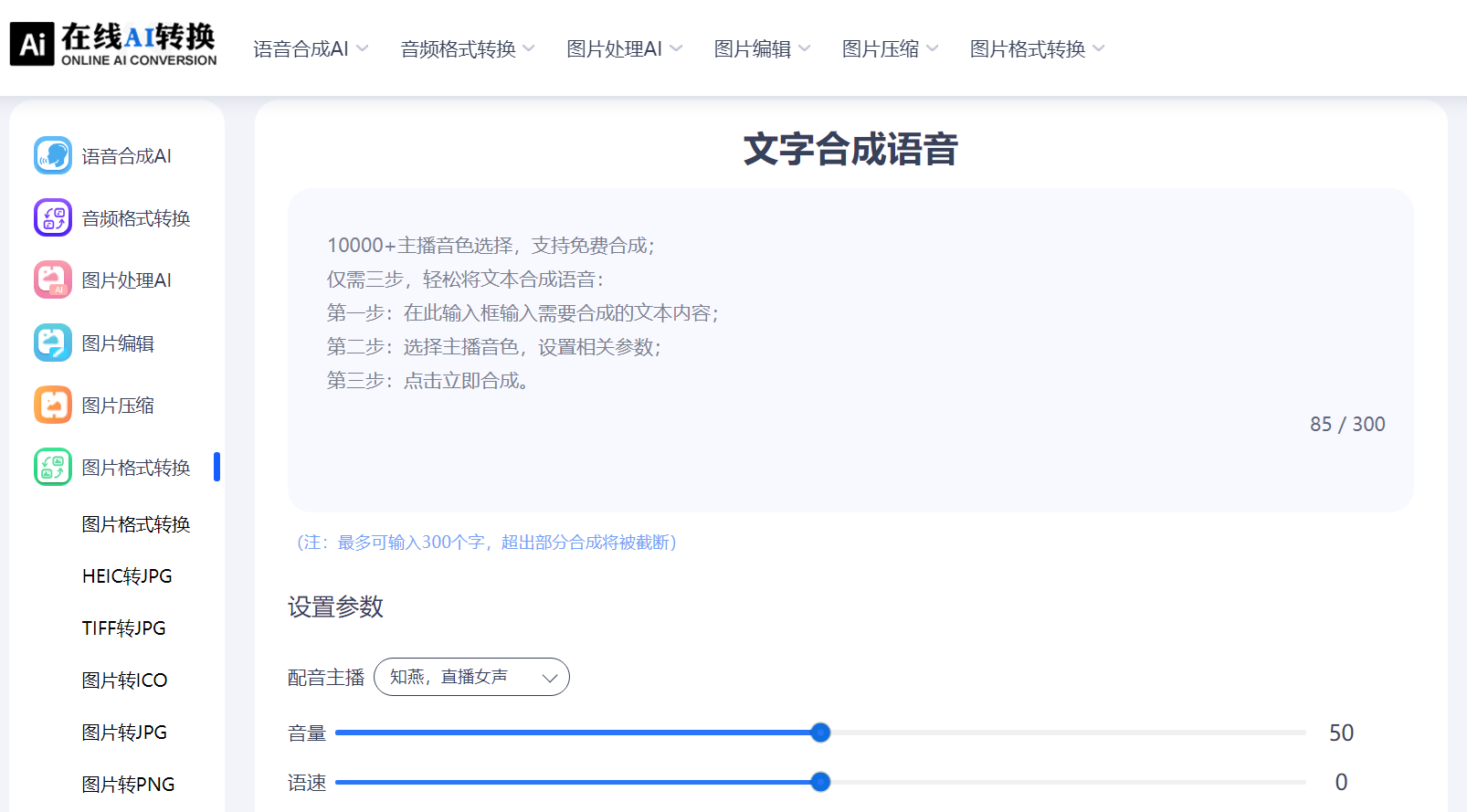Screen dimensions: 1467x812
Task: Expand the 音频格式转换 top menu
Action: (468, 48)
